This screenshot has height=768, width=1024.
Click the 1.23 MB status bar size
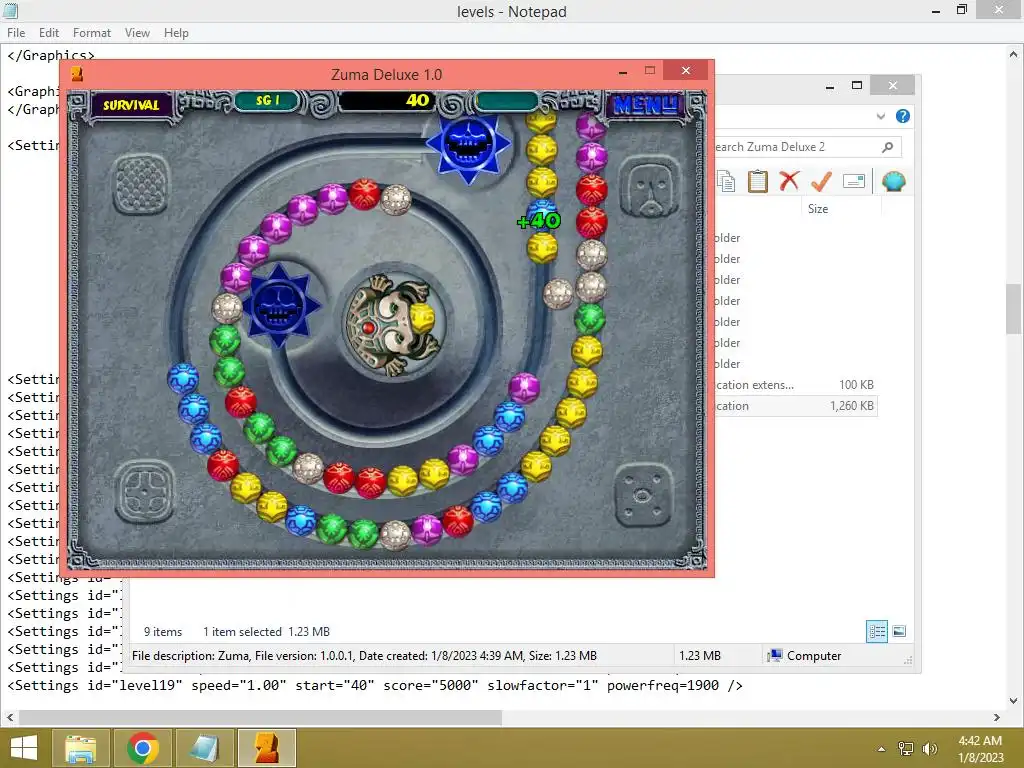[x=699, y=656]
